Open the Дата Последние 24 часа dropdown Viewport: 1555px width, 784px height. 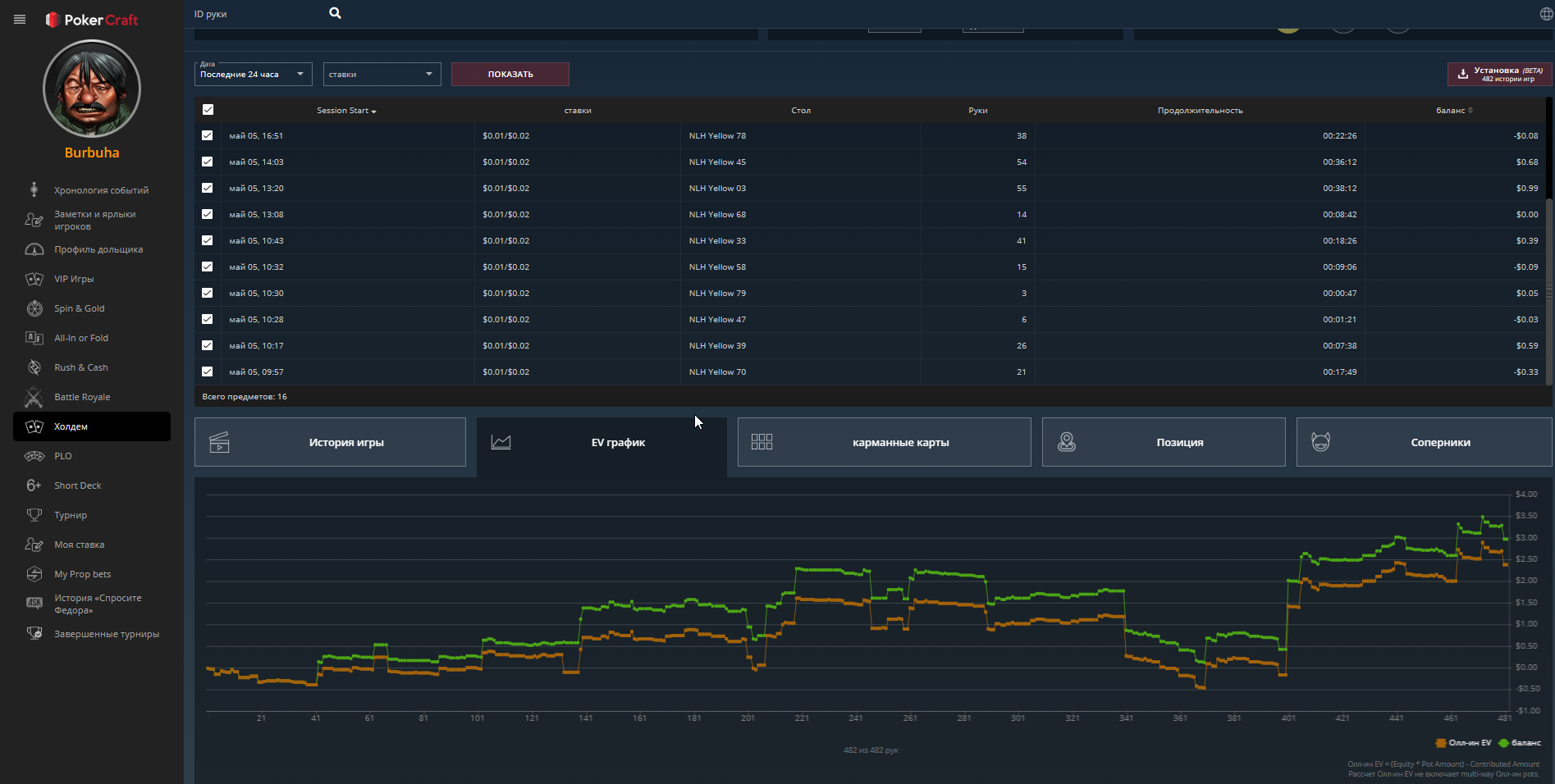pyautogui.click(x=253, y=74)
